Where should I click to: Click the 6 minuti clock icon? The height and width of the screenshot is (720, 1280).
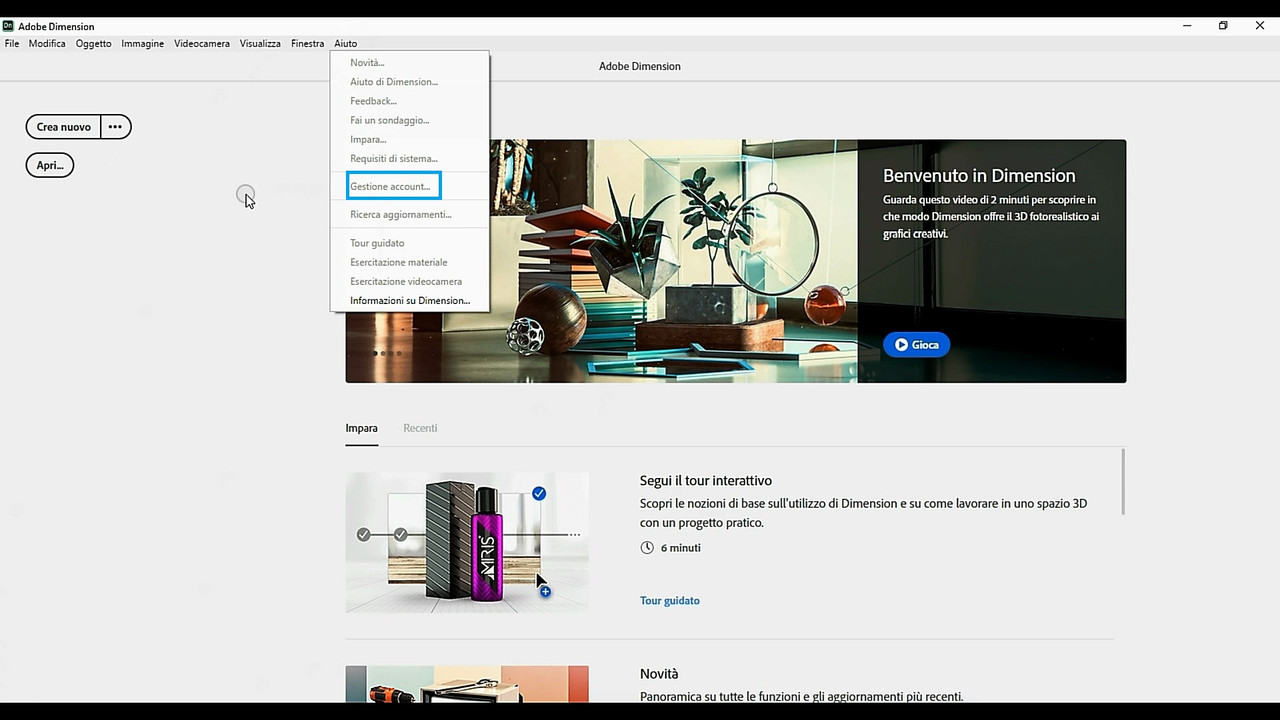[x=647, y=548]
